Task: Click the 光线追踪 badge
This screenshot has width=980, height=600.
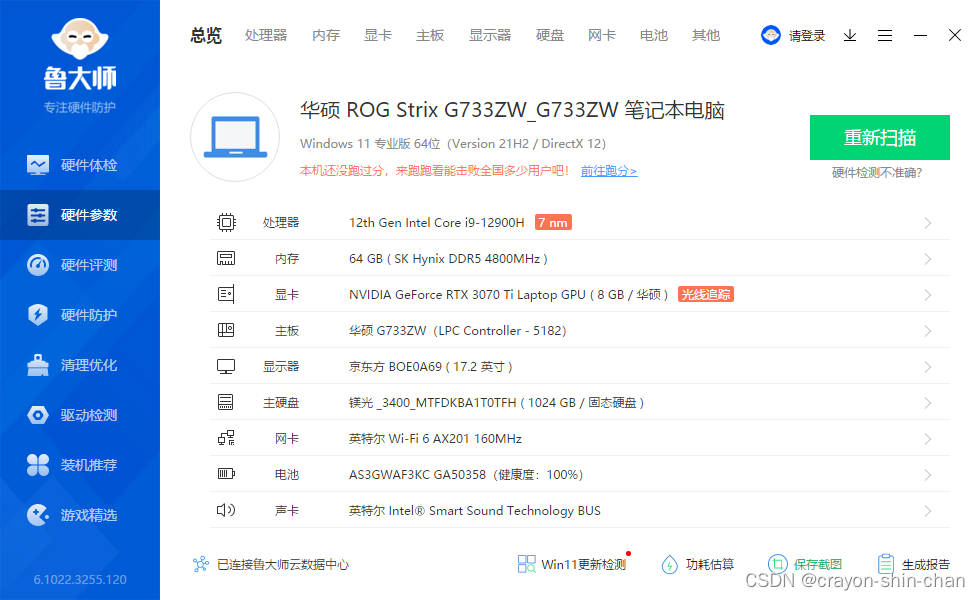Action: [x=706, y=294]
